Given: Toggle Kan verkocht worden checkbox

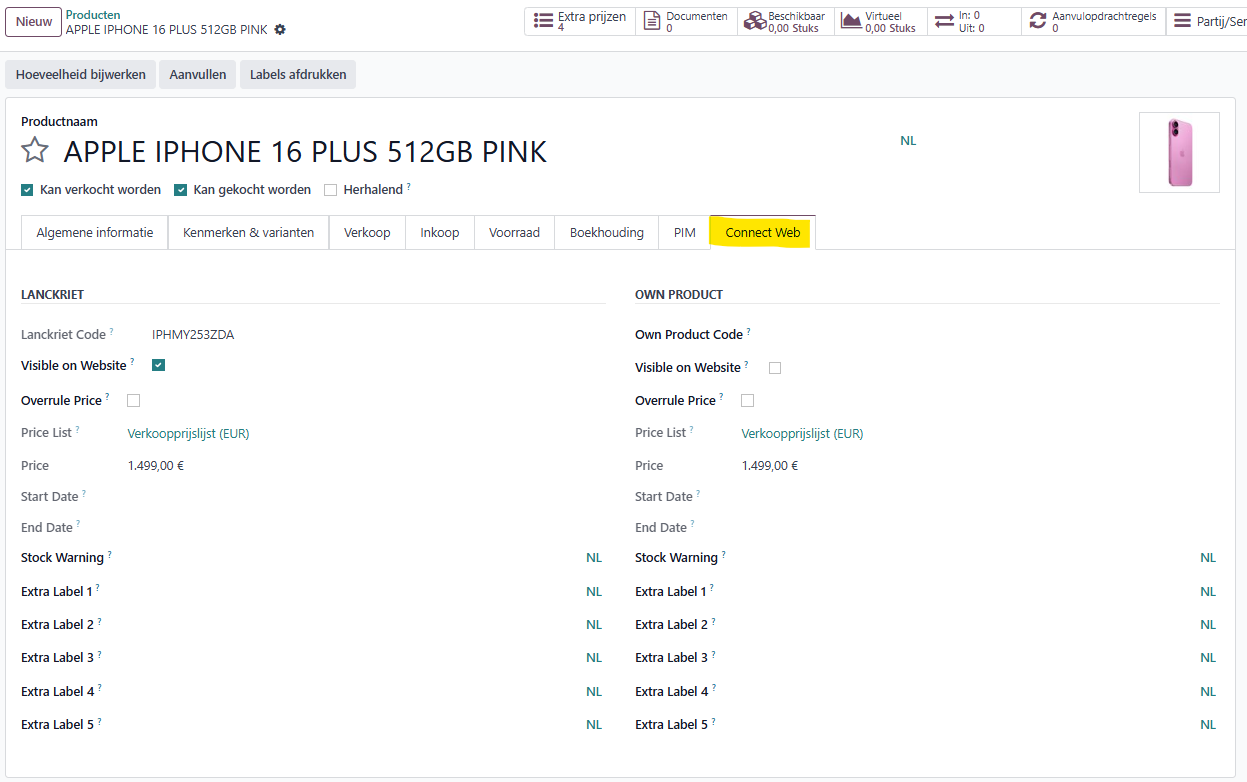Looking at the screenshot, I should pos(27,189).
